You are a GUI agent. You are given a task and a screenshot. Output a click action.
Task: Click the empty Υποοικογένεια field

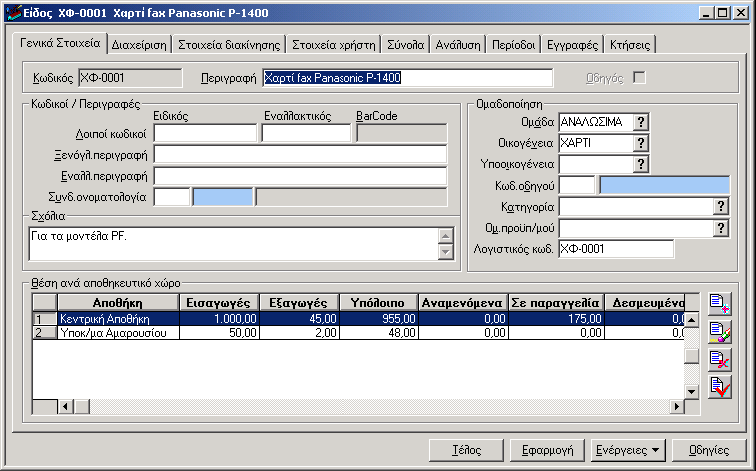tap(596, 164)
